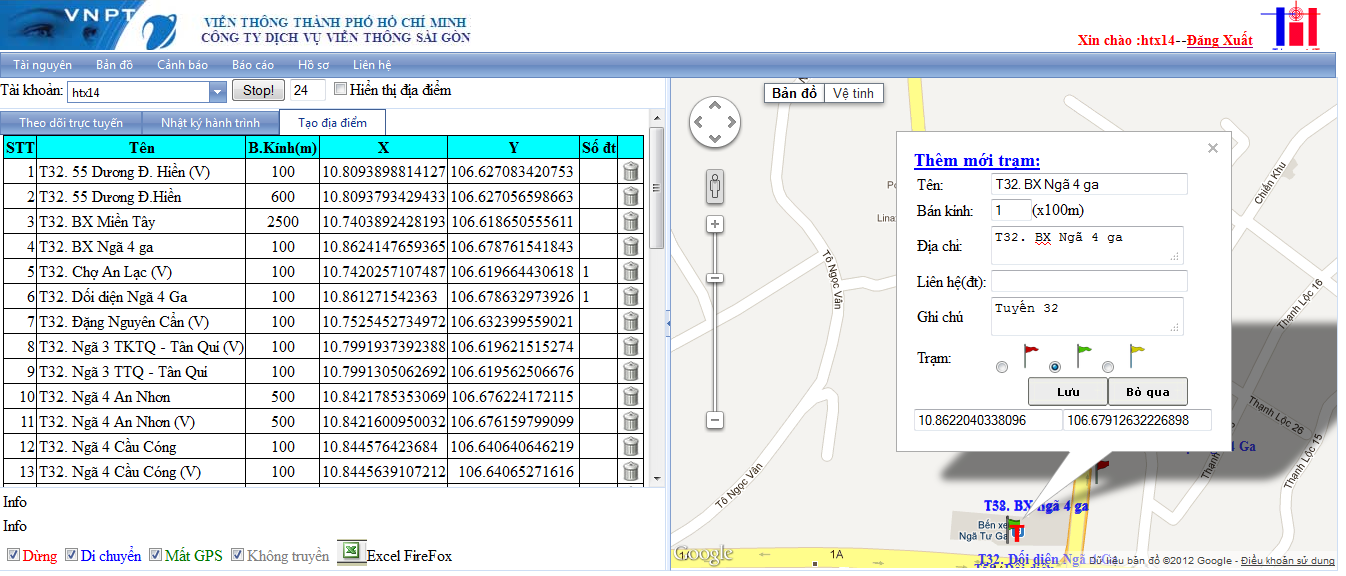Switch to the Theo dõi trực tuyến tab

pos(71,123)
